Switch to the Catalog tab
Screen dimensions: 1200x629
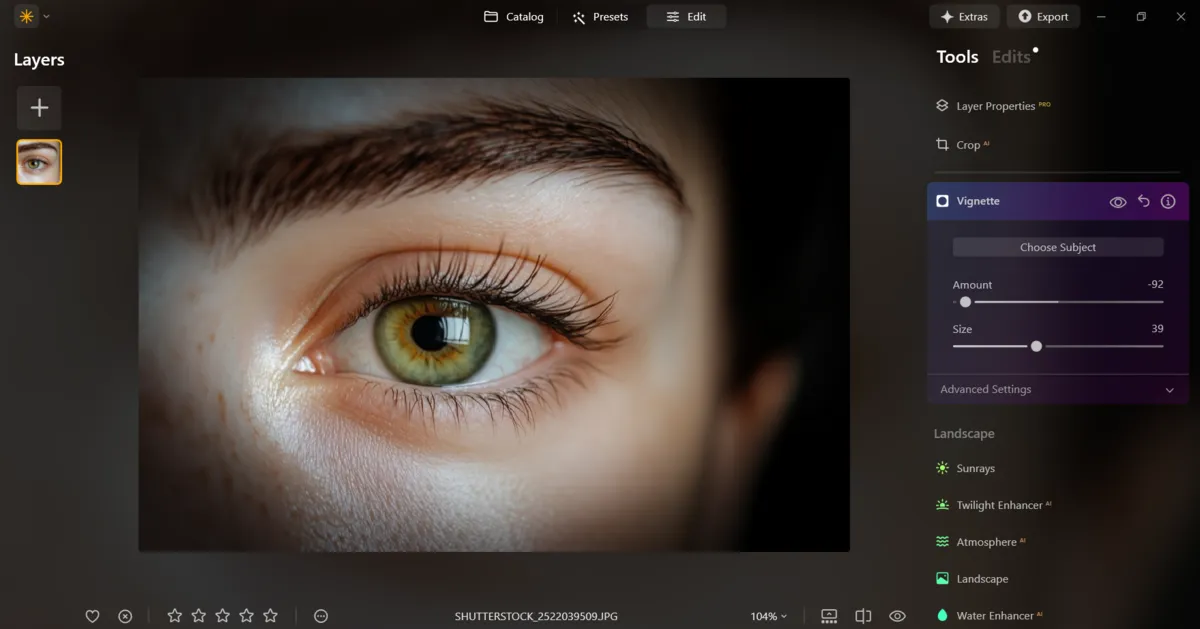coord(513,16)
